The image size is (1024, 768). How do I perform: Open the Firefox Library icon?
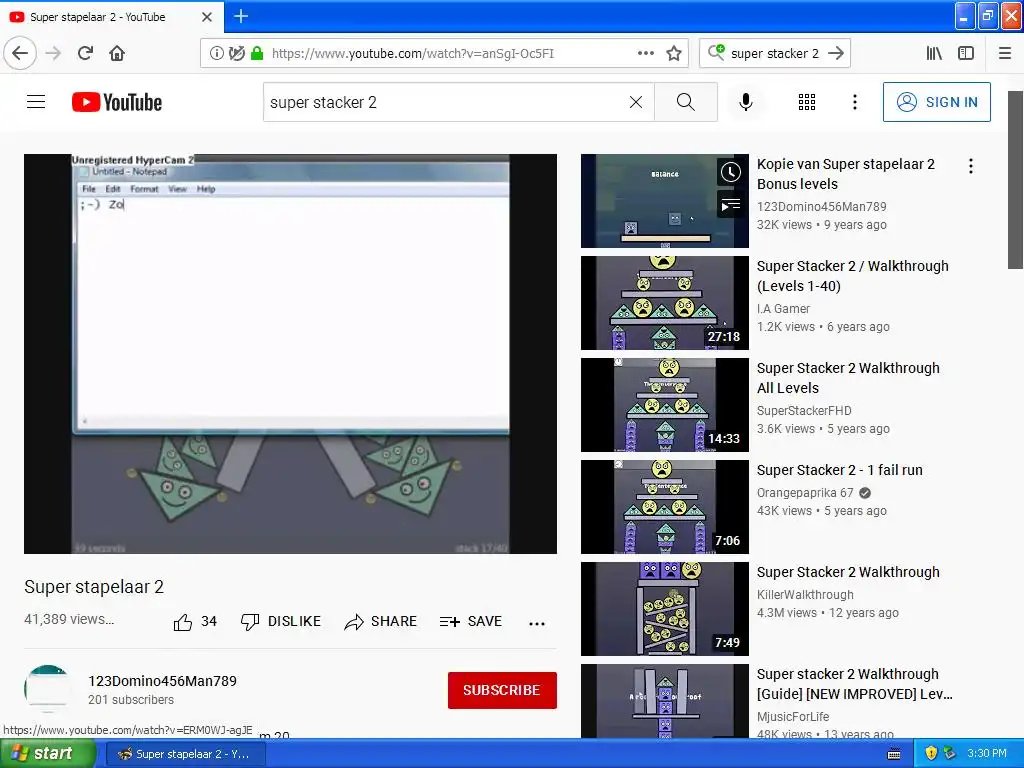tap(934, 53)
